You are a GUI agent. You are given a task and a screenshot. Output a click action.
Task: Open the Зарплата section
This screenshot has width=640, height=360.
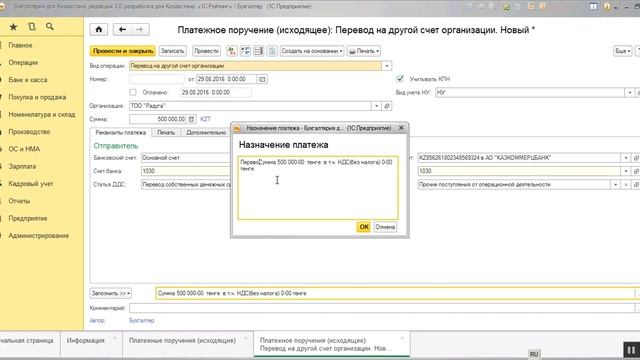coord(22,167)
